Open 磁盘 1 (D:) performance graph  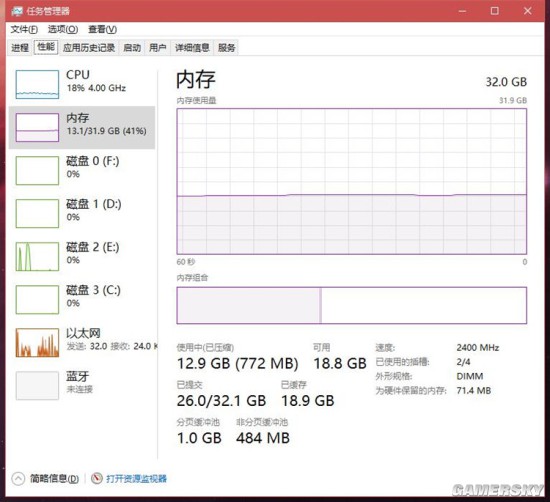tap(37, 214)
